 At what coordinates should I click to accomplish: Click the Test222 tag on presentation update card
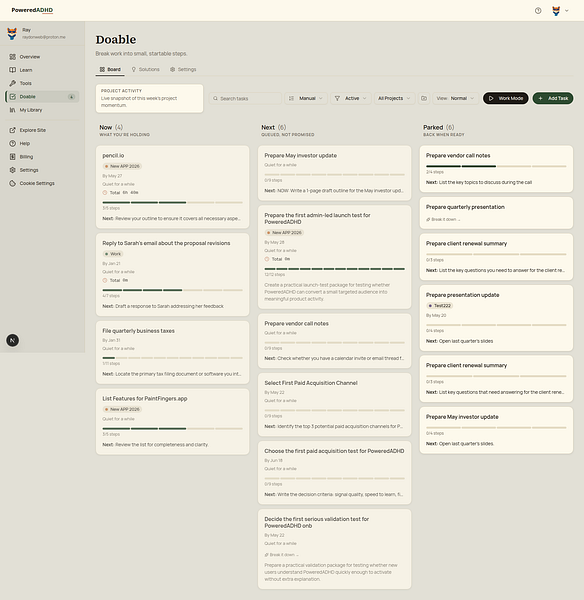click(439, 306)
